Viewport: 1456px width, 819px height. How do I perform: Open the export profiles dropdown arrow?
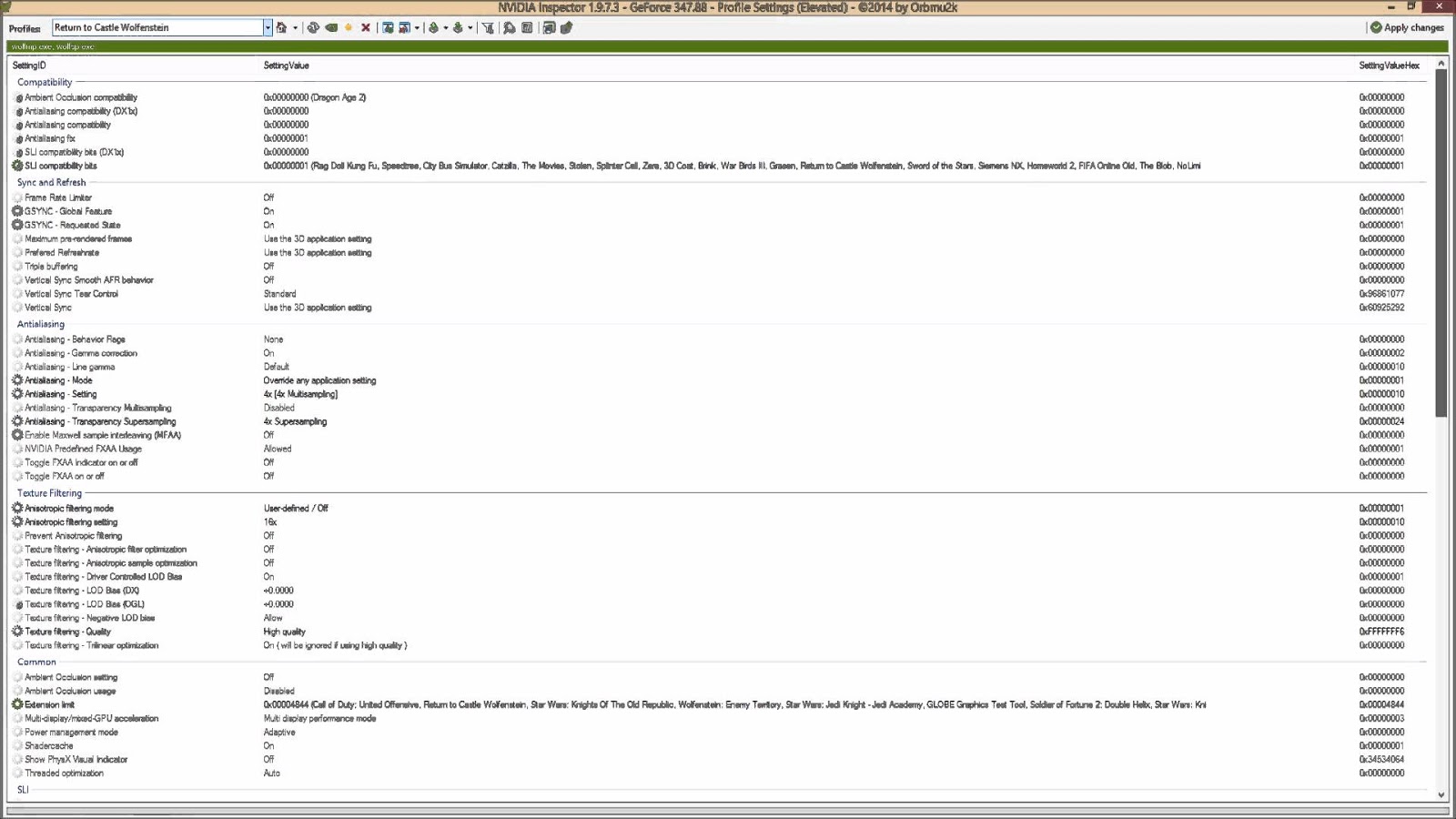445,28
